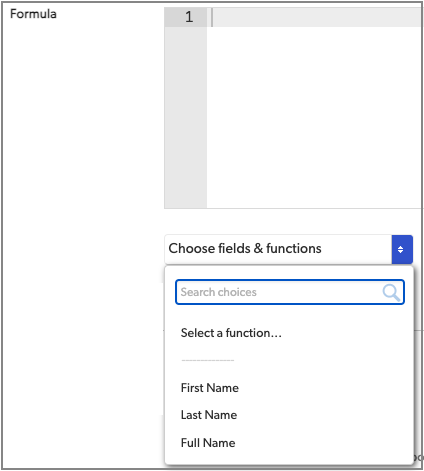Click the 'Choose fields & functions' label text
Viewport: 424px width, 471px height.
(245, 249)
